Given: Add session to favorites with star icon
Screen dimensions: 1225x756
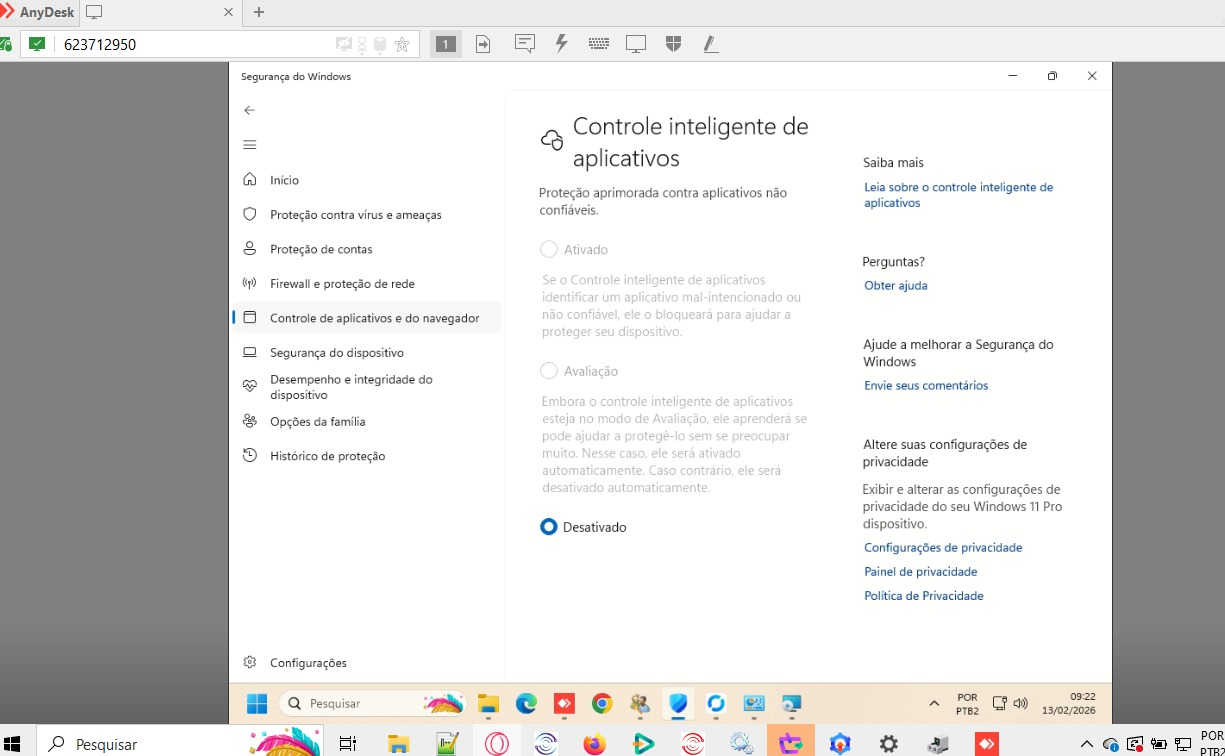Looking at the screenshot, I should [x=402, y=44].
